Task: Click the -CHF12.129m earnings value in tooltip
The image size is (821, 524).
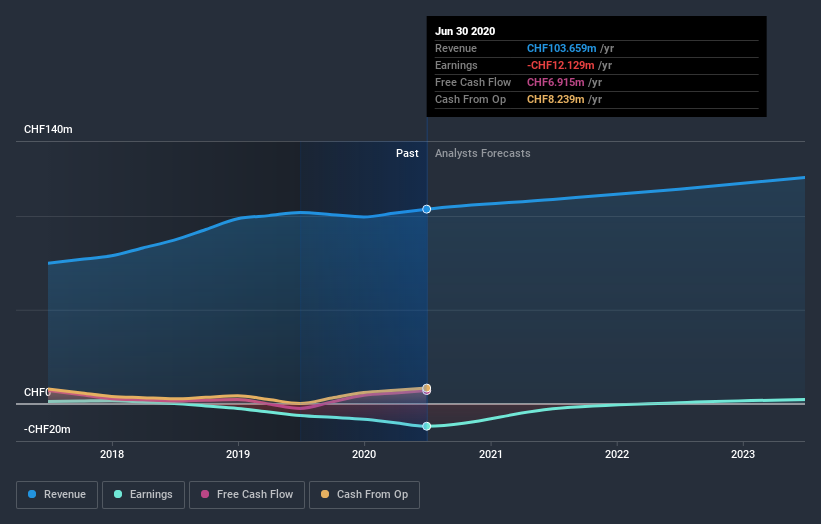Action: click(560, 65)
